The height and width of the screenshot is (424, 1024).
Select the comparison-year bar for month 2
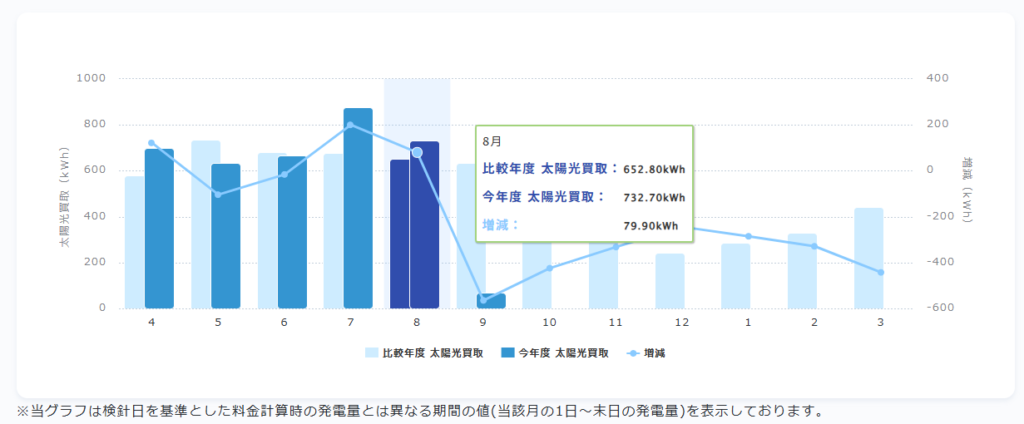pyautogui.click(x=802, y=271)
